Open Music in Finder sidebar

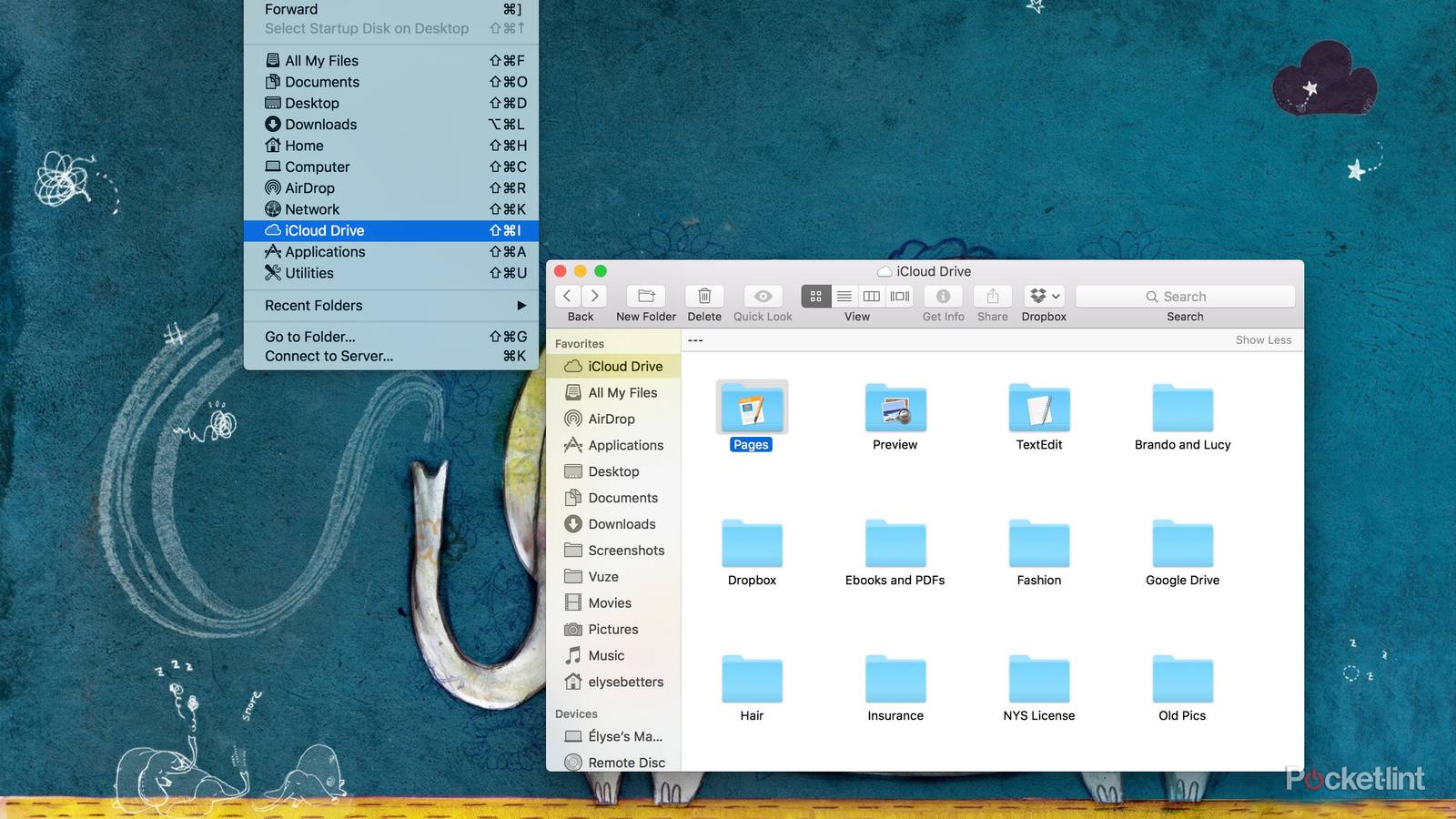click(x=612, y=655)
